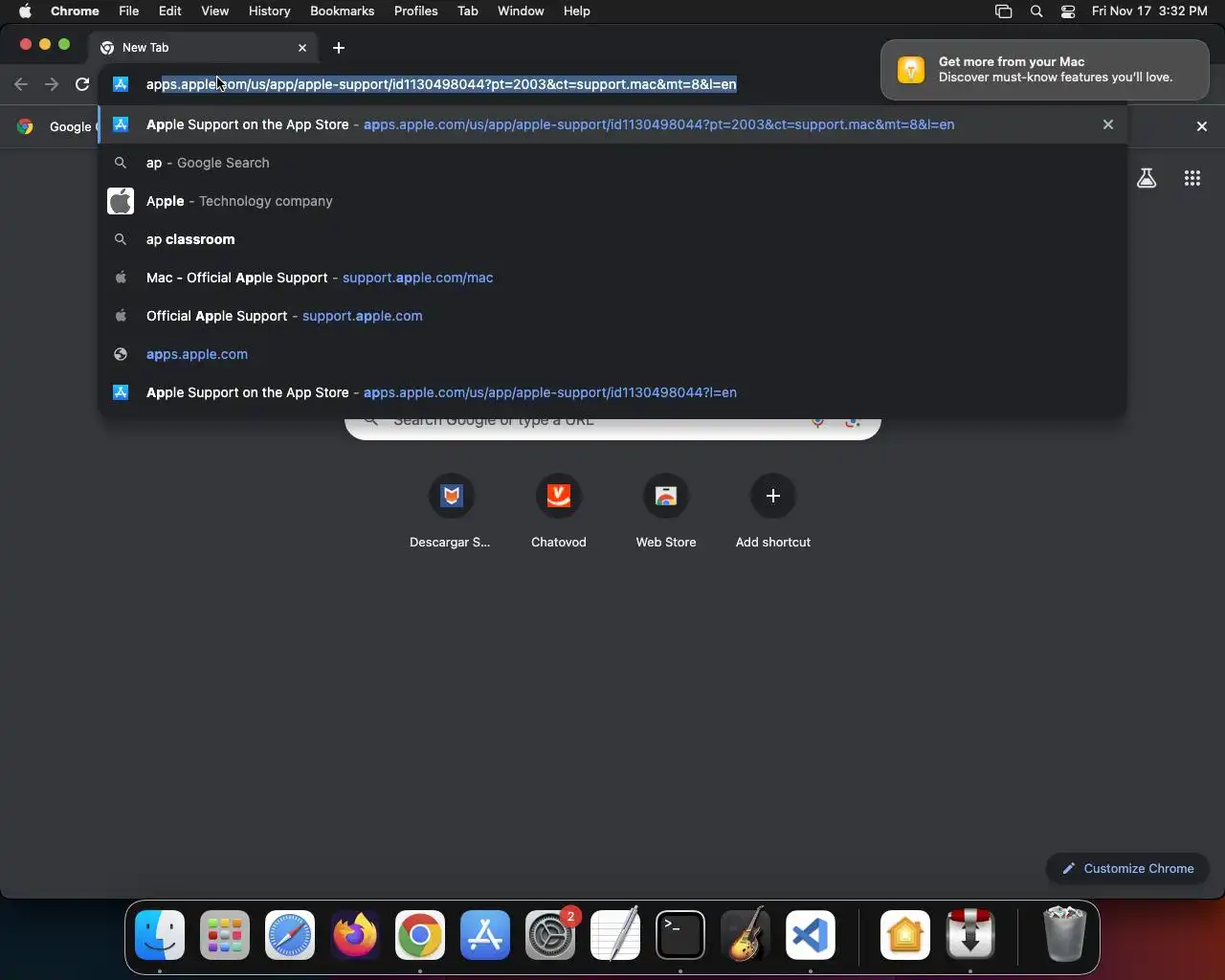Select the 'Apple - Technology company' suggestion

click(x=612, y=201)
